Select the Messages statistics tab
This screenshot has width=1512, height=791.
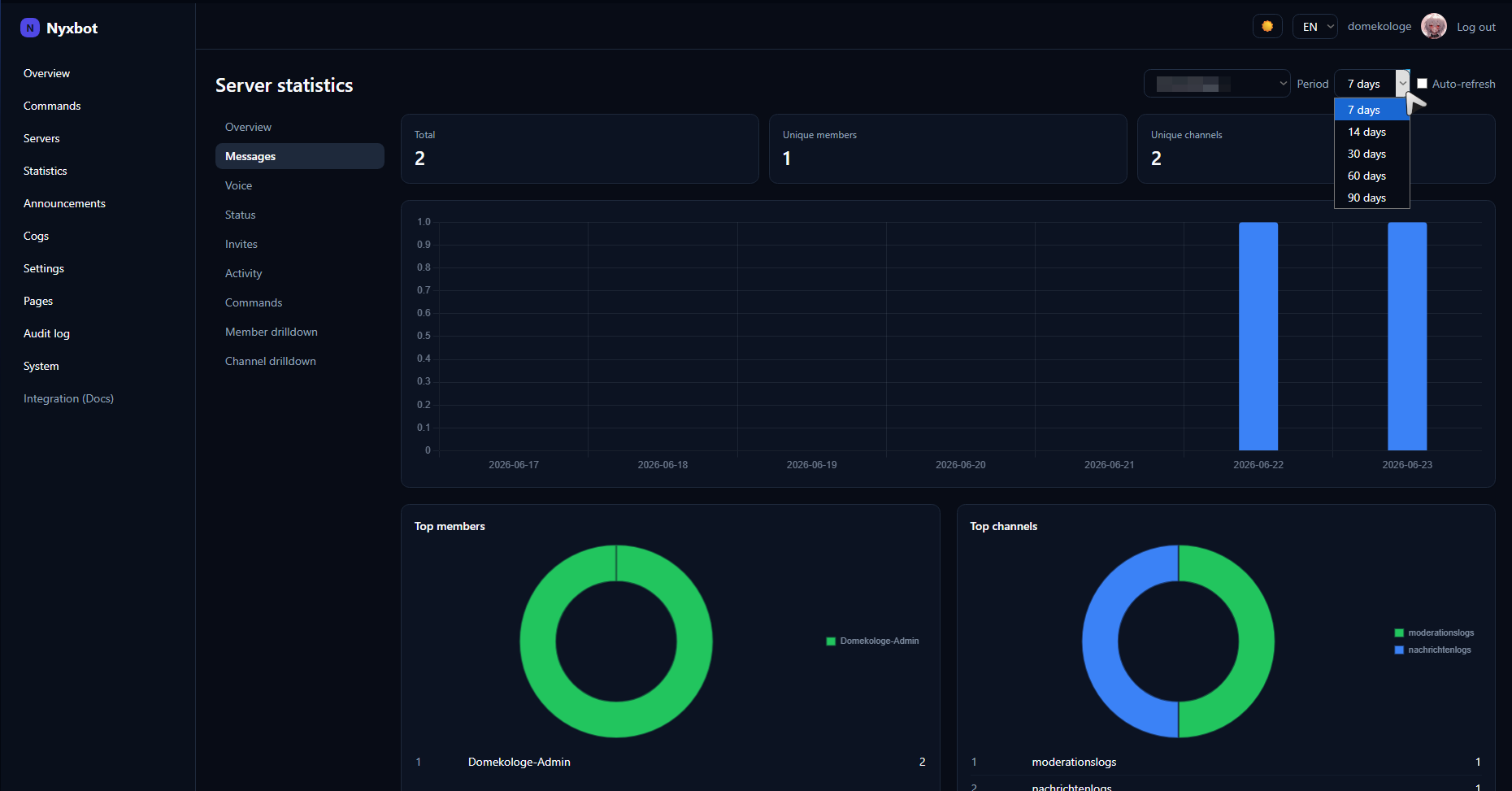[x=299, y=156]
